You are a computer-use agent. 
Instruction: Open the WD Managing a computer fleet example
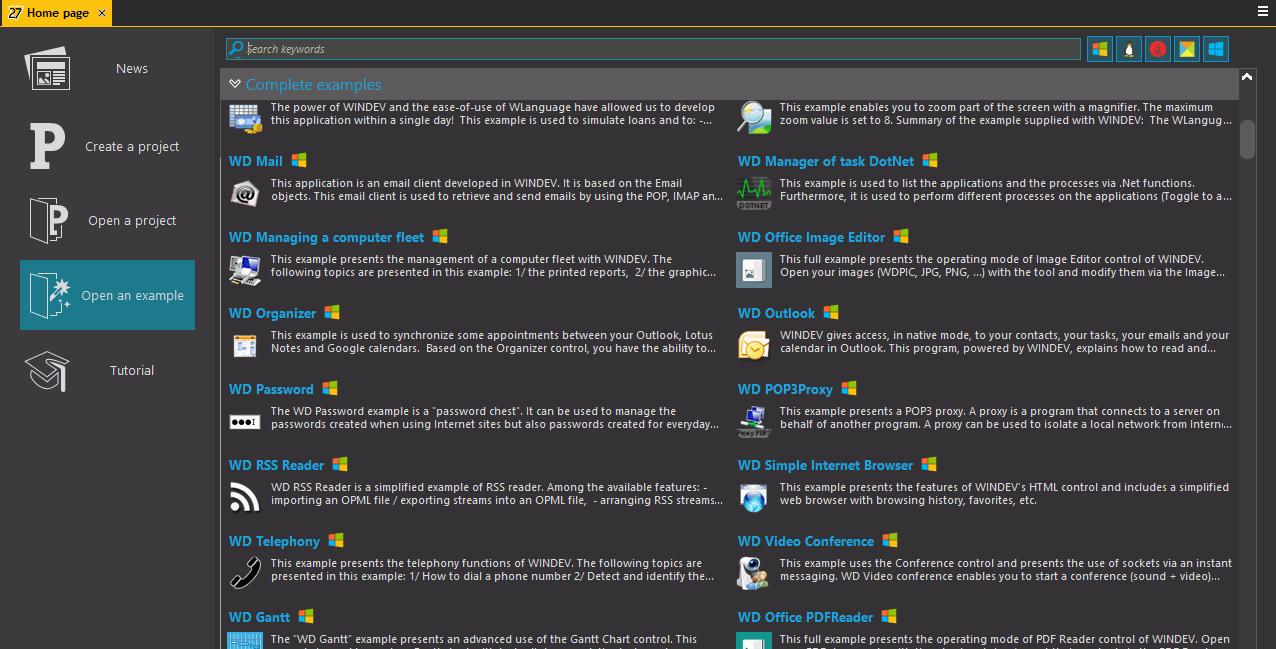tap(327, 237)
